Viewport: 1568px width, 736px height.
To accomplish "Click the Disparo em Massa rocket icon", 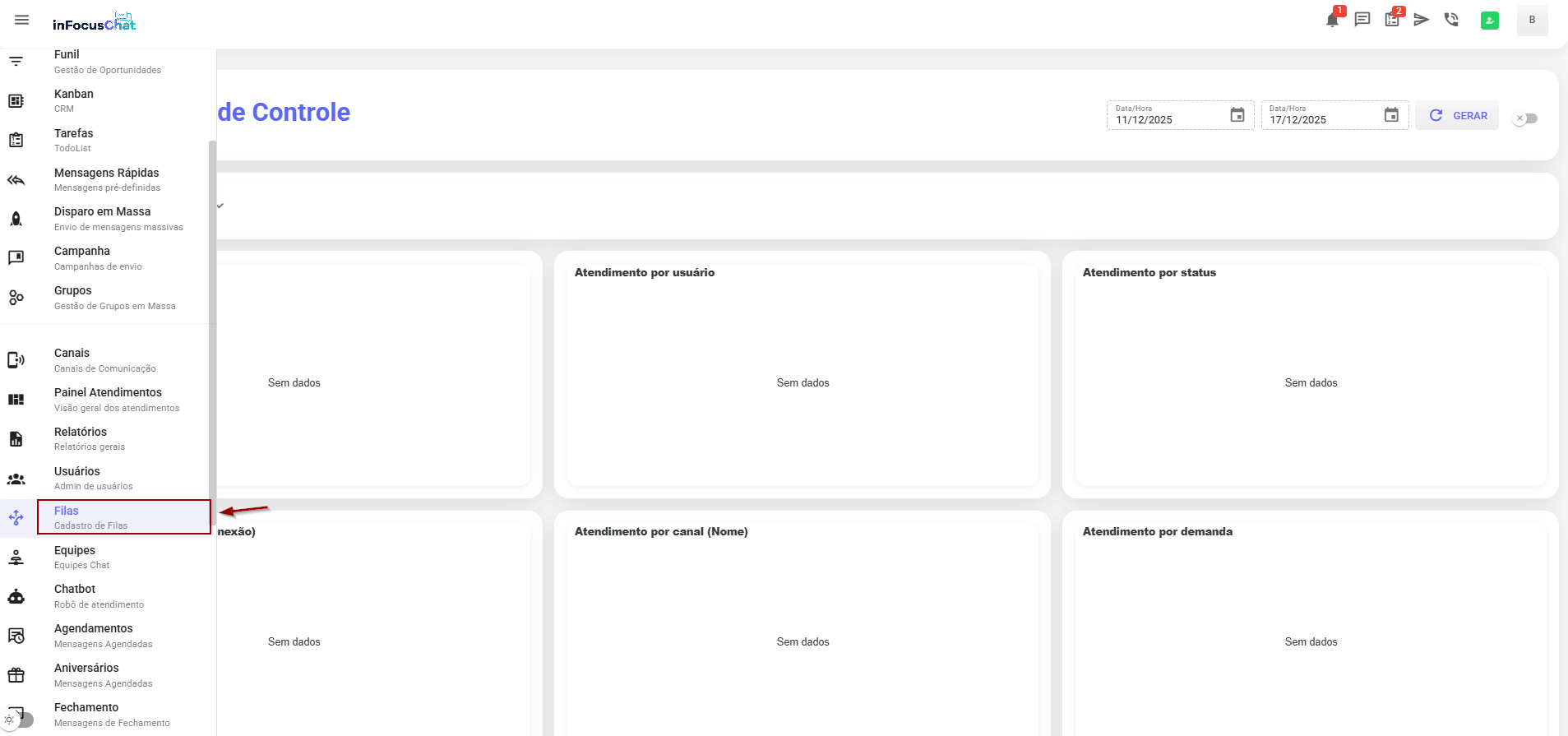I will pyautogui.click(x=16, y=219).
